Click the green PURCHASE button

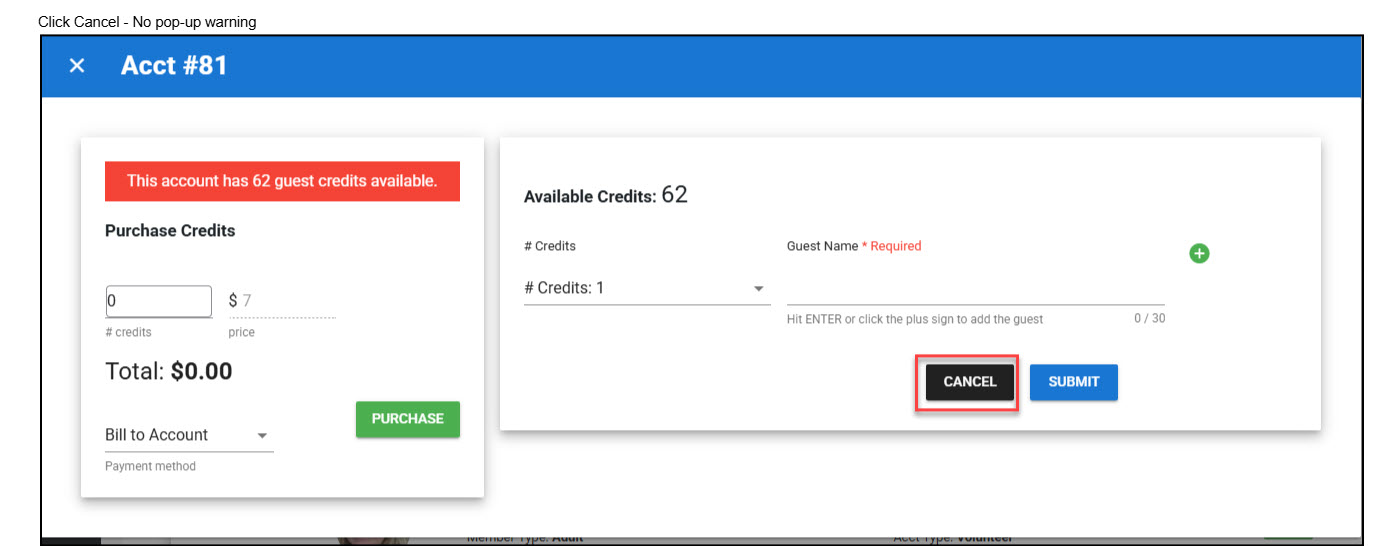[x=407, y=419]
